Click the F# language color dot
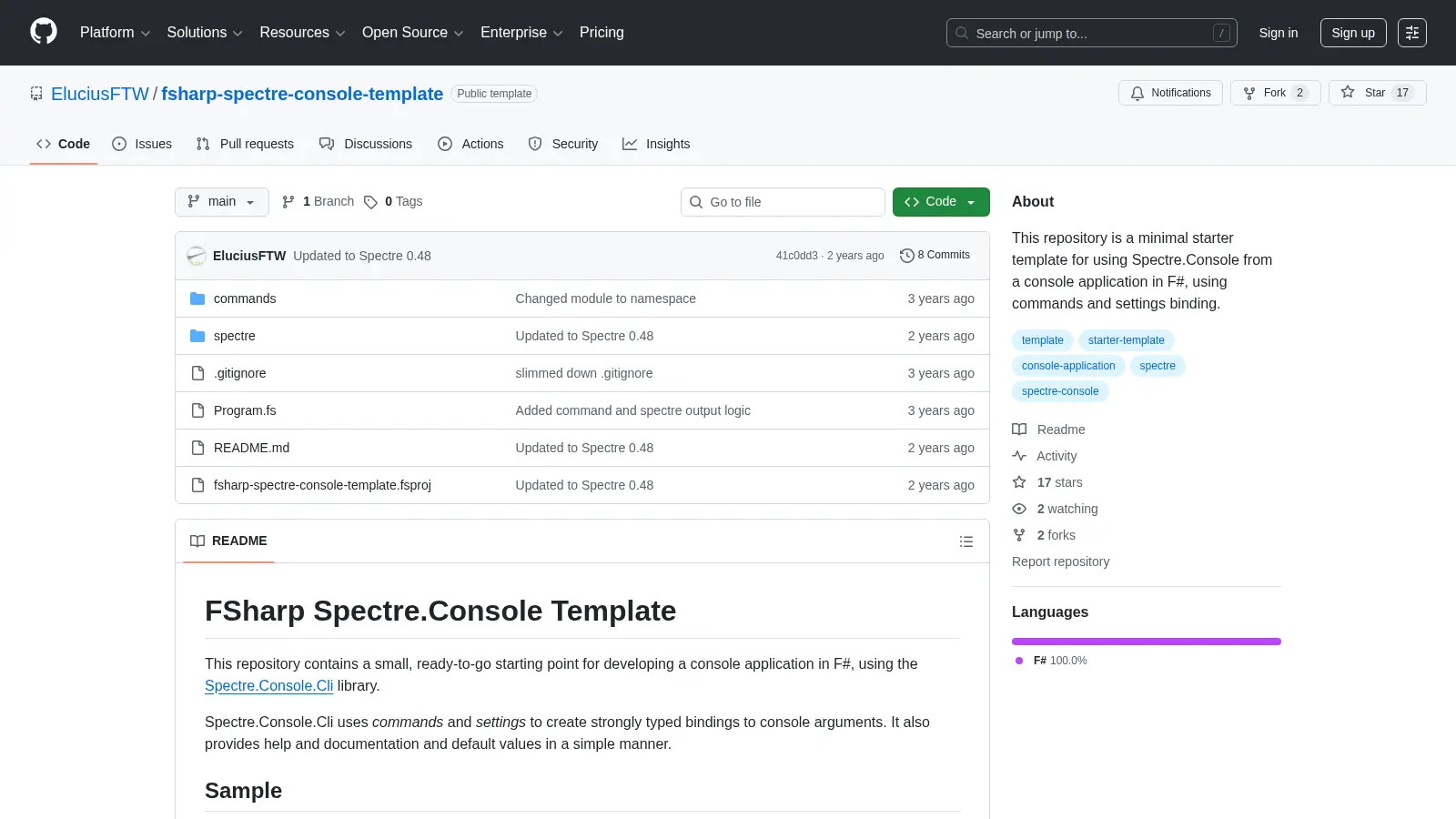 pos(1019,661)
